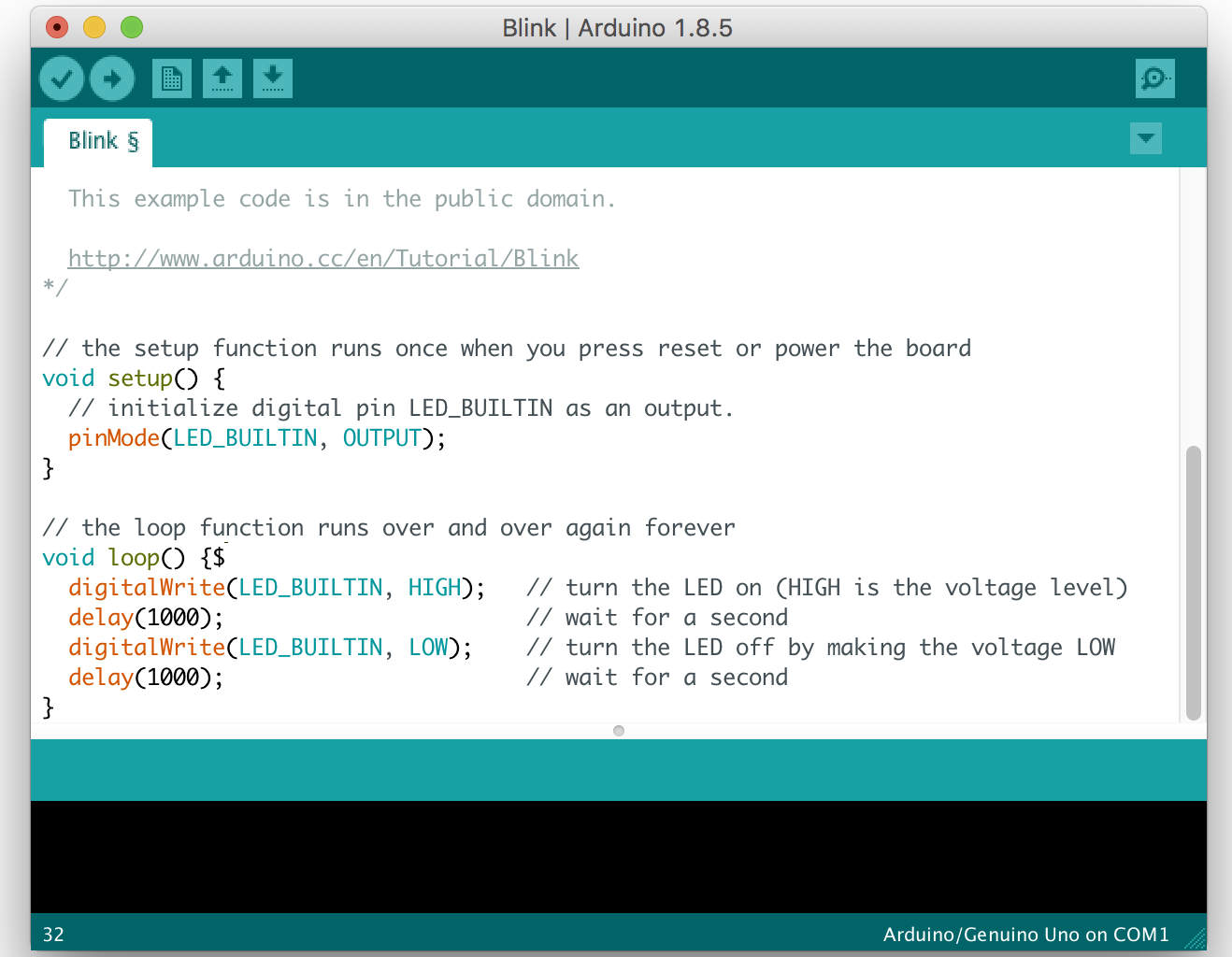The image size is (1232, 957).
Task: Open the Serial Monitor
Action: [x=1155, y=79]
